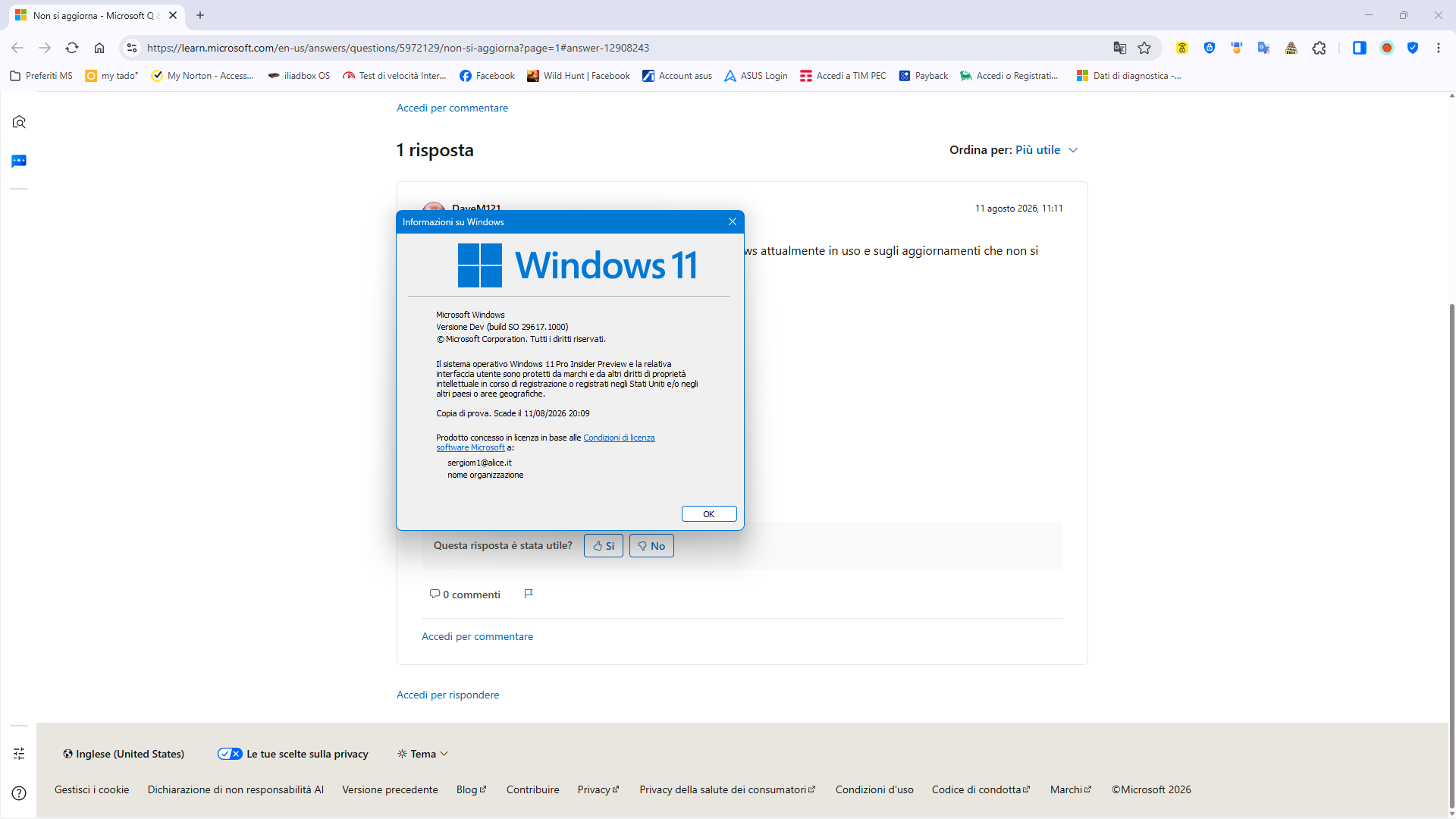Open the Preferiti MS bookmark folder
This screenshot has width=1456, height=819.
(42, 76)
